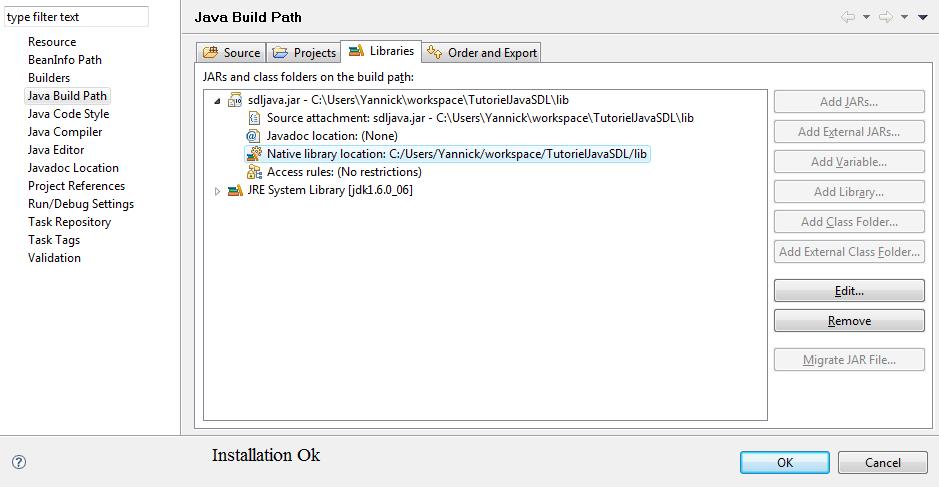Open the Projects tab
Screen dimensions: 939x487
304,52
